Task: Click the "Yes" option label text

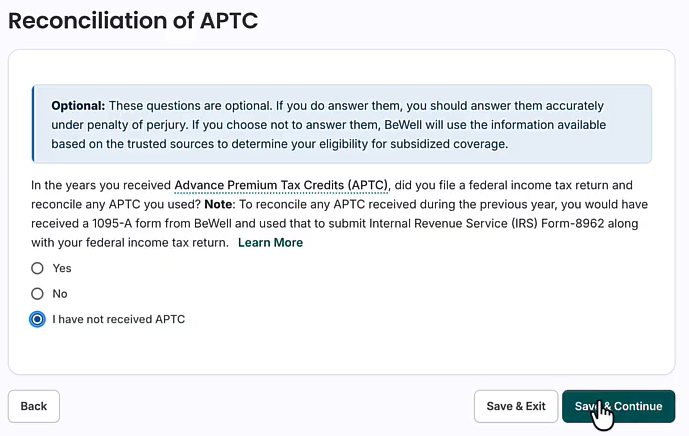Action: click(62, 268)
